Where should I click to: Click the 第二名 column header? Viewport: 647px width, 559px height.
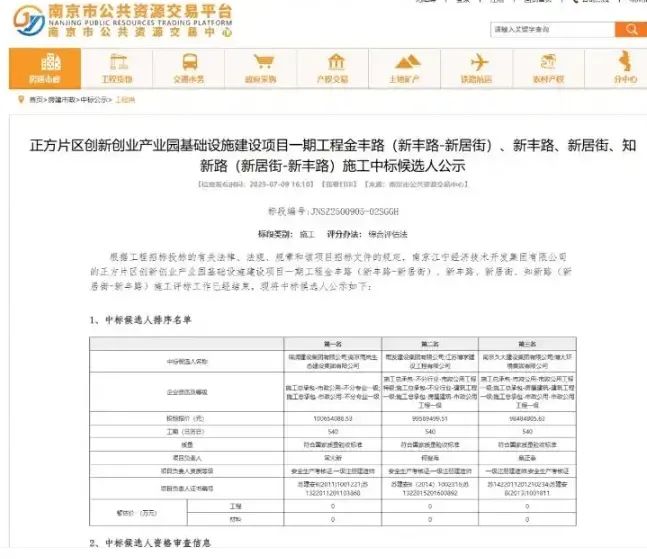[430, 344]
